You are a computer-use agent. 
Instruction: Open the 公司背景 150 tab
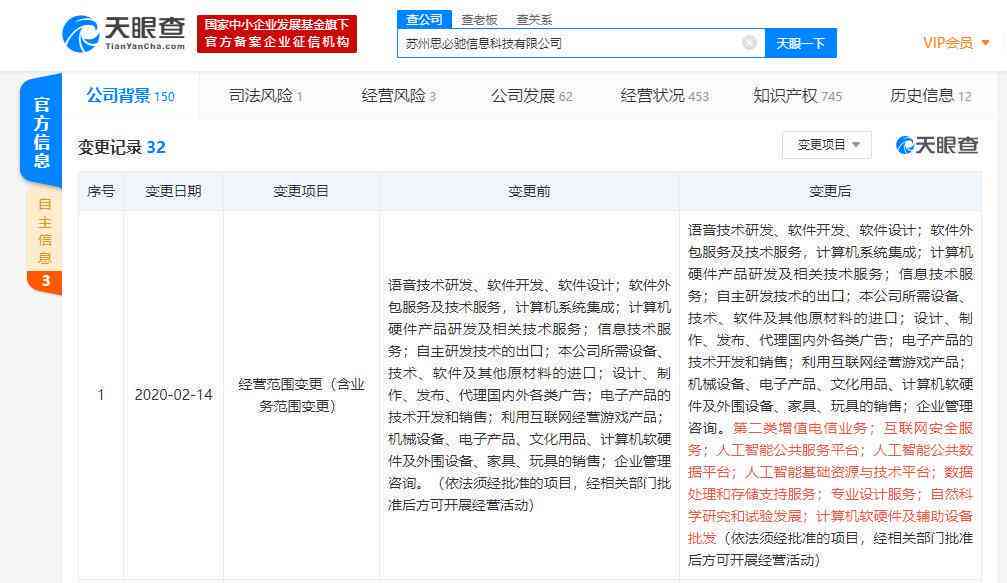click(130, 96)
